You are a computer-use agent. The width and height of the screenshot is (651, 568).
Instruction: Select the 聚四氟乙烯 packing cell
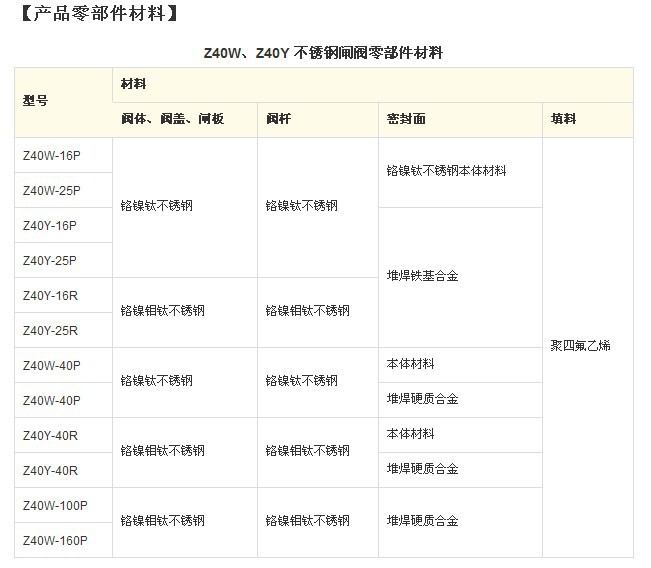(580, 346)
